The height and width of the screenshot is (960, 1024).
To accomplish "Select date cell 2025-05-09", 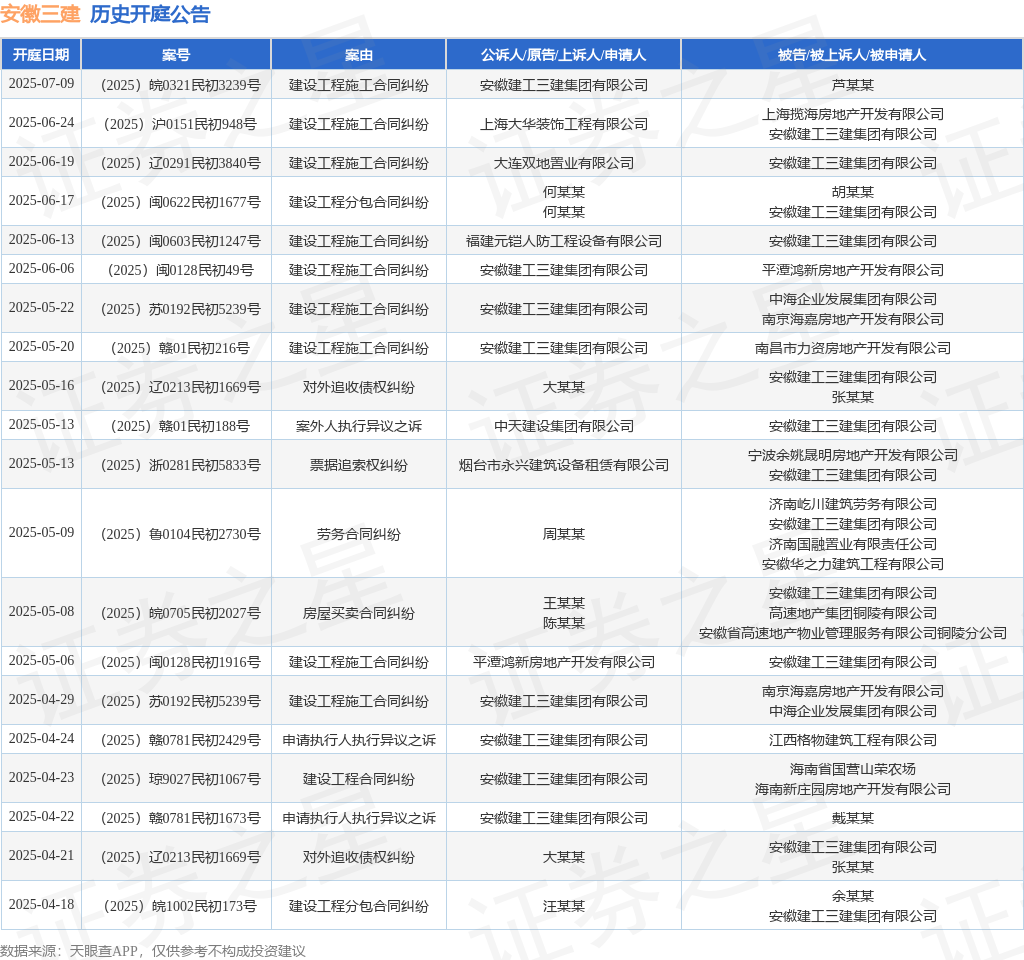I will tap(41, 532).
